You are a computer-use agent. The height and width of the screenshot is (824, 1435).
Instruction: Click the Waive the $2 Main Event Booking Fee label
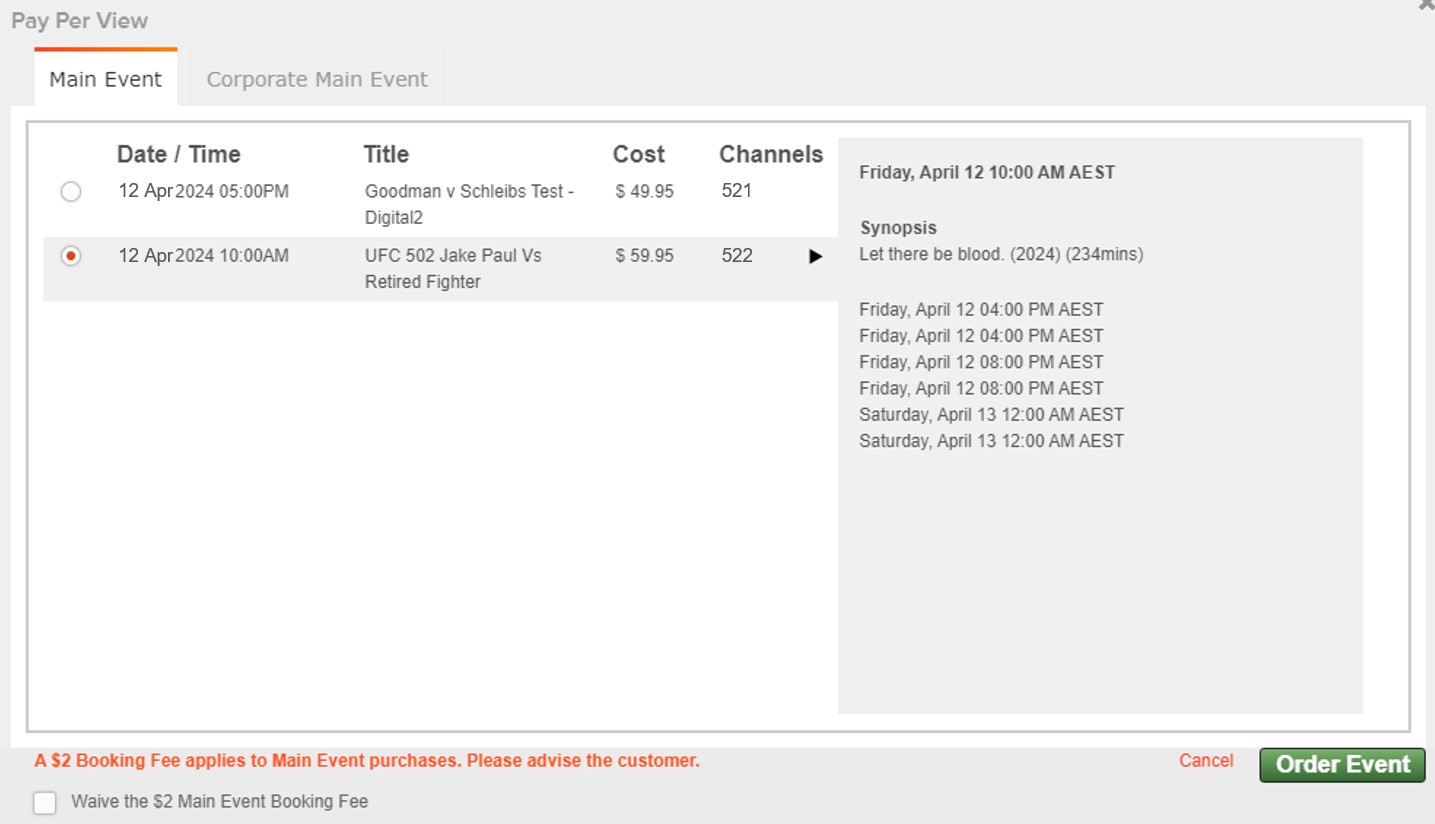tap(220, 802)
